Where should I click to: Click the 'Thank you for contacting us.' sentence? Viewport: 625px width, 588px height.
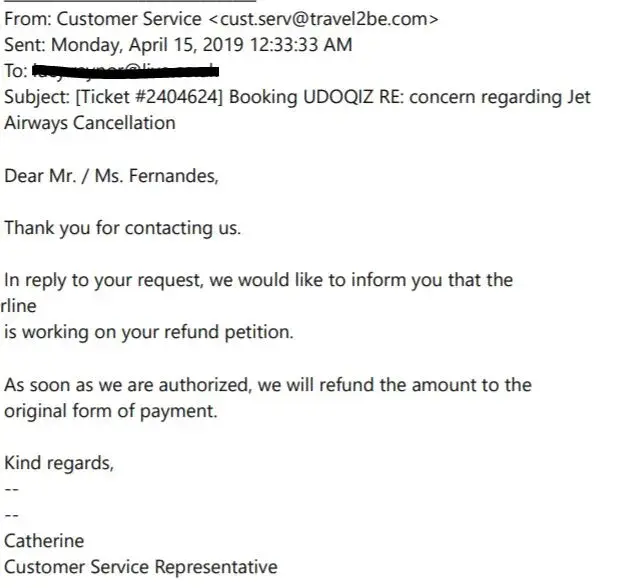pyautogui.click(x=122, y=228)
